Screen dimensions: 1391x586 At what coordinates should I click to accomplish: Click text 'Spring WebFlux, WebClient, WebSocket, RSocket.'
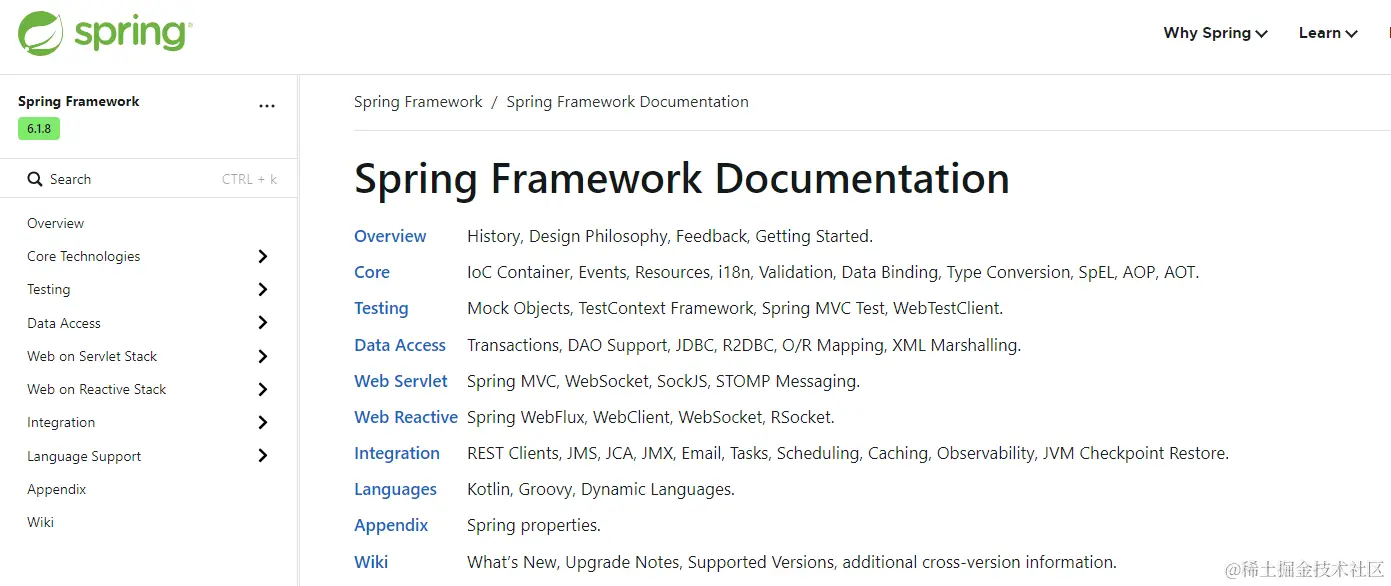pos(651,417)
